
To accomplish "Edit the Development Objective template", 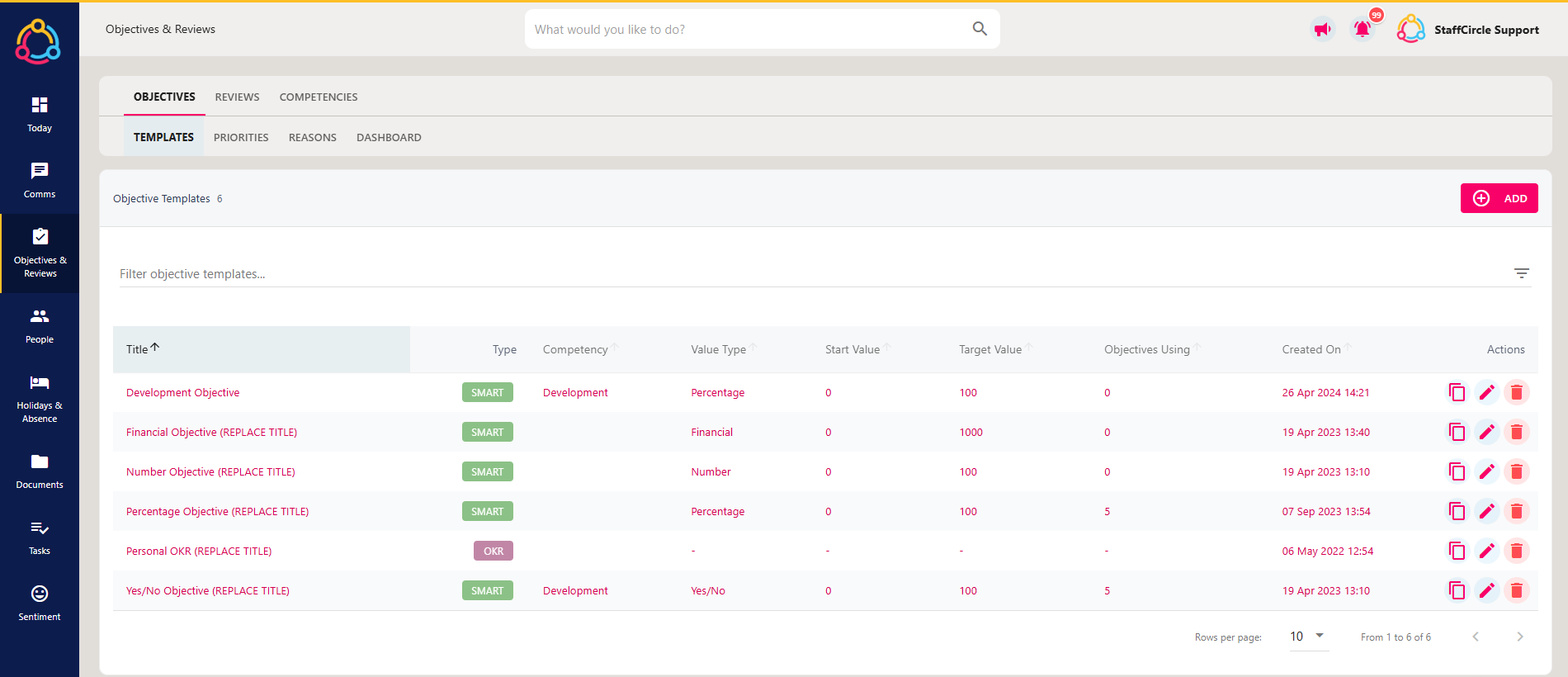I will pyautogui.click(x=1487, y=392).
